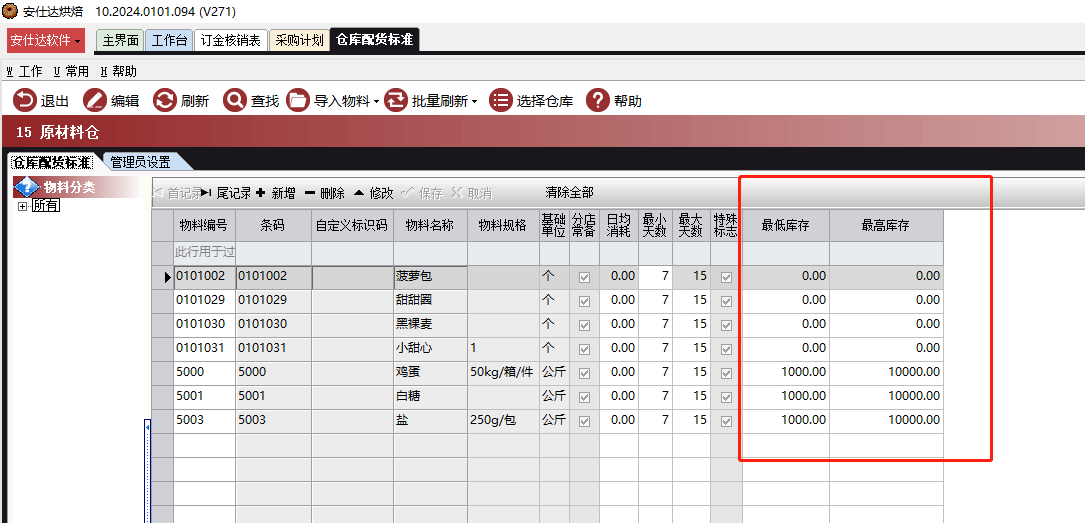Select the 菠萝包 name cell
Image resolution: width=1085 pixels, height=523 pixels.
coord(430,277)
